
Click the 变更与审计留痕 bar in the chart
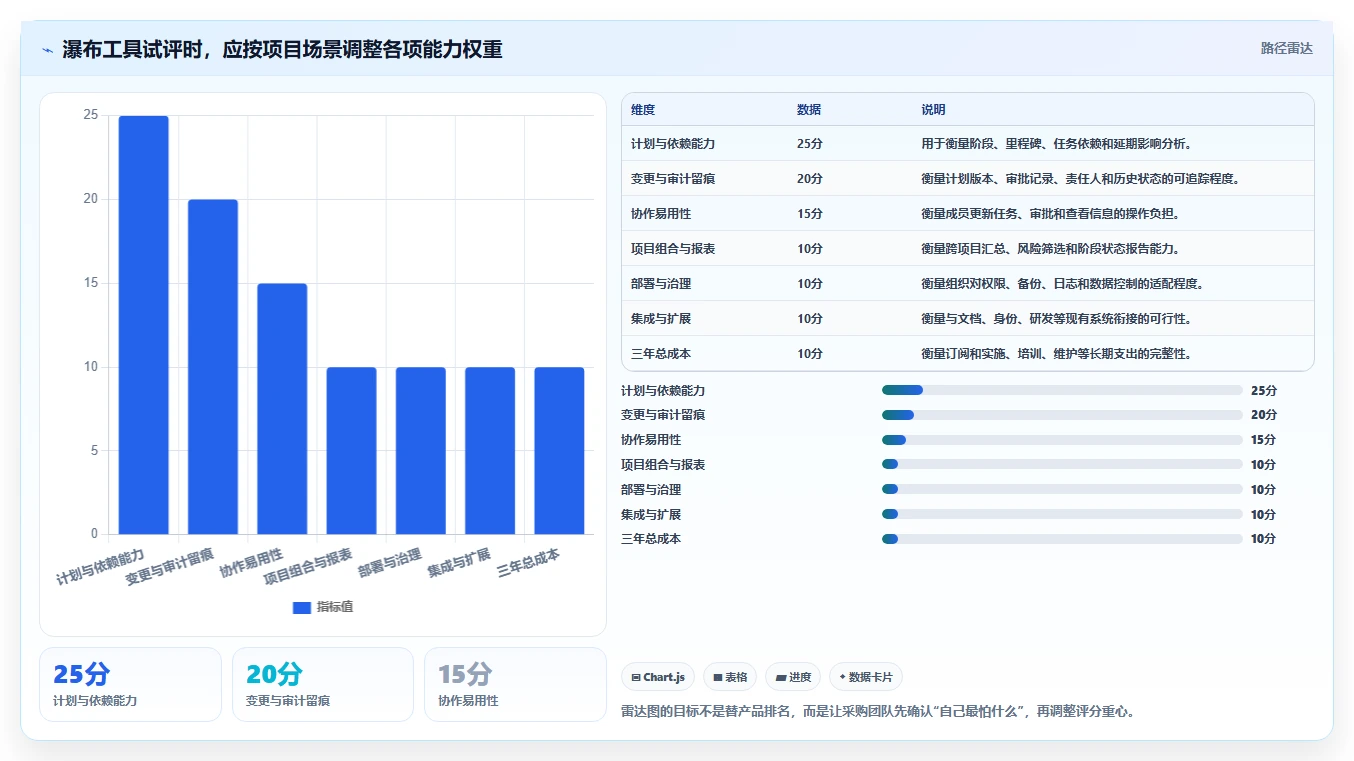pos(213,367)
